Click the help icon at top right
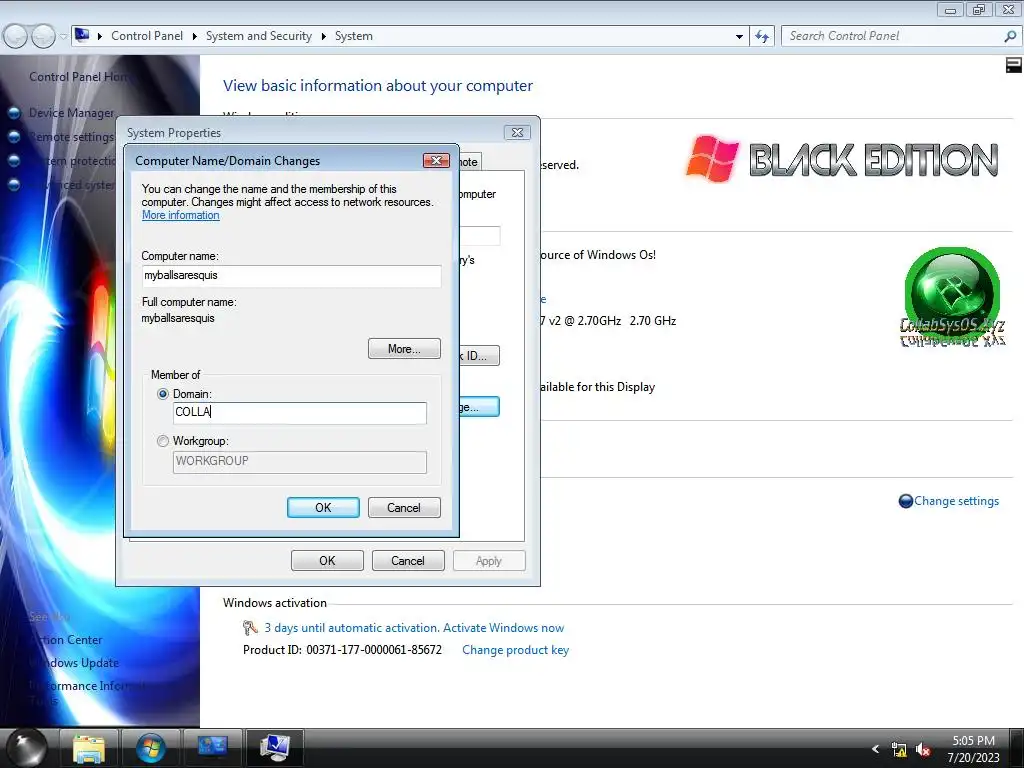The width and height of the screenshot is (1024, 768). (x=1014, y=65)
